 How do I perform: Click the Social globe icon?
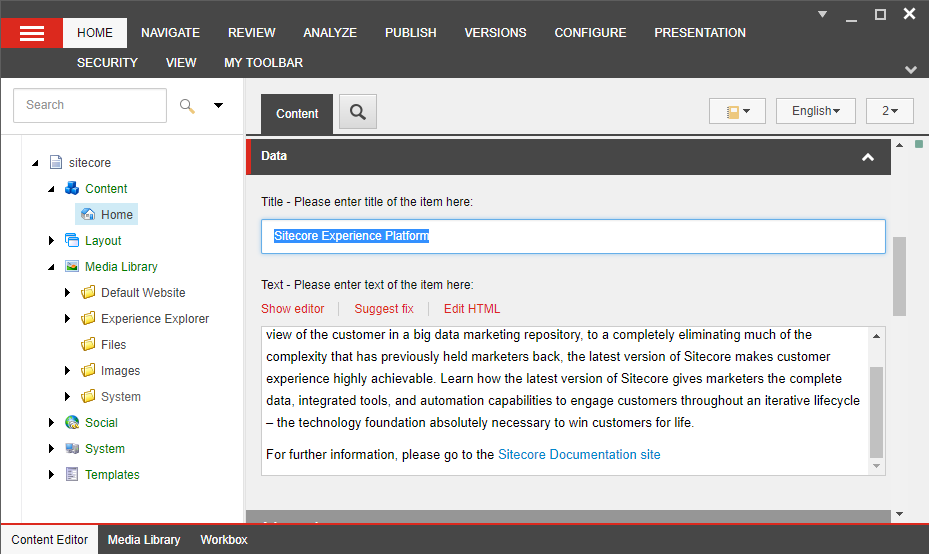tap(72, 422)
